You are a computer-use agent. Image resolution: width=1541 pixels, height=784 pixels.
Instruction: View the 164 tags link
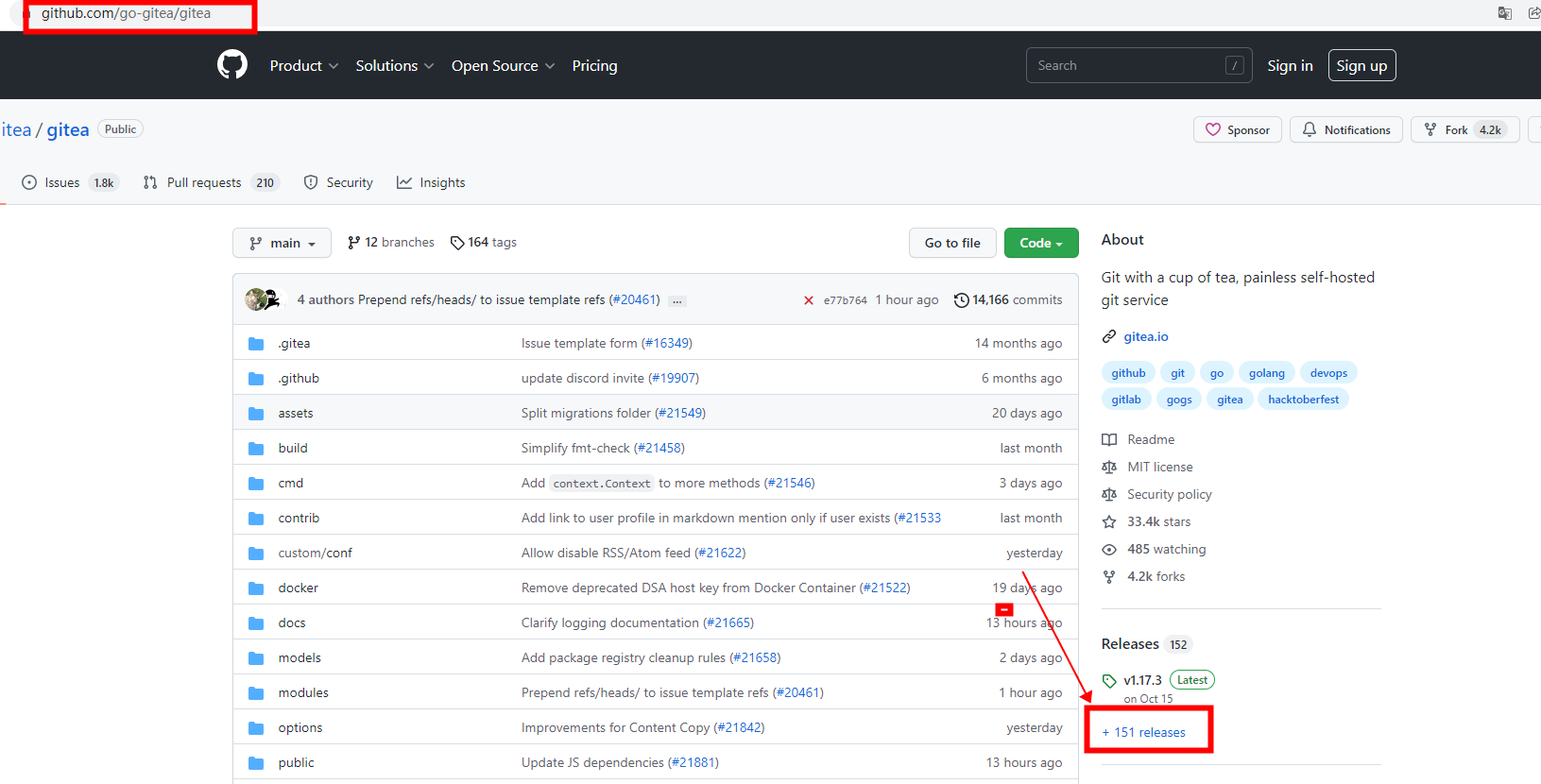[484, 243]
